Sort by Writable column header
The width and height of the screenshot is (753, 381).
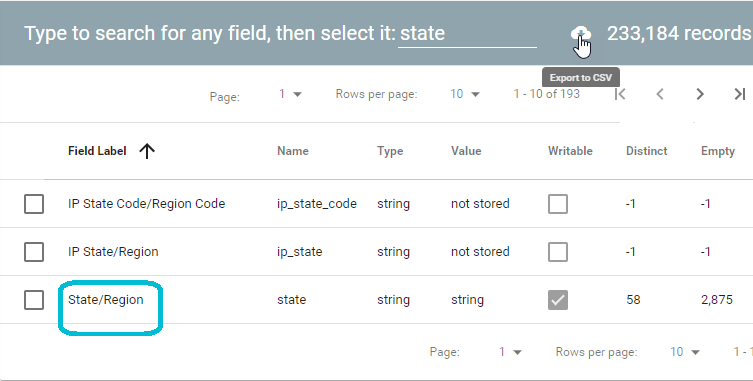tap(570, 151)
